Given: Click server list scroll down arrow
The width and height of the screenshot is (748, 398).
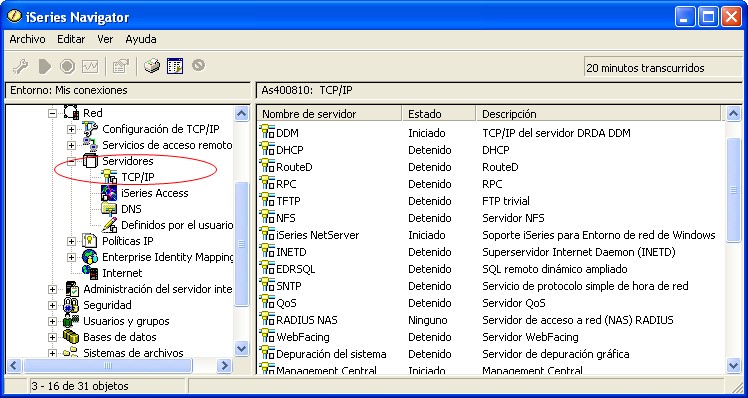Looking at the screenshot, I should (733, 366).
